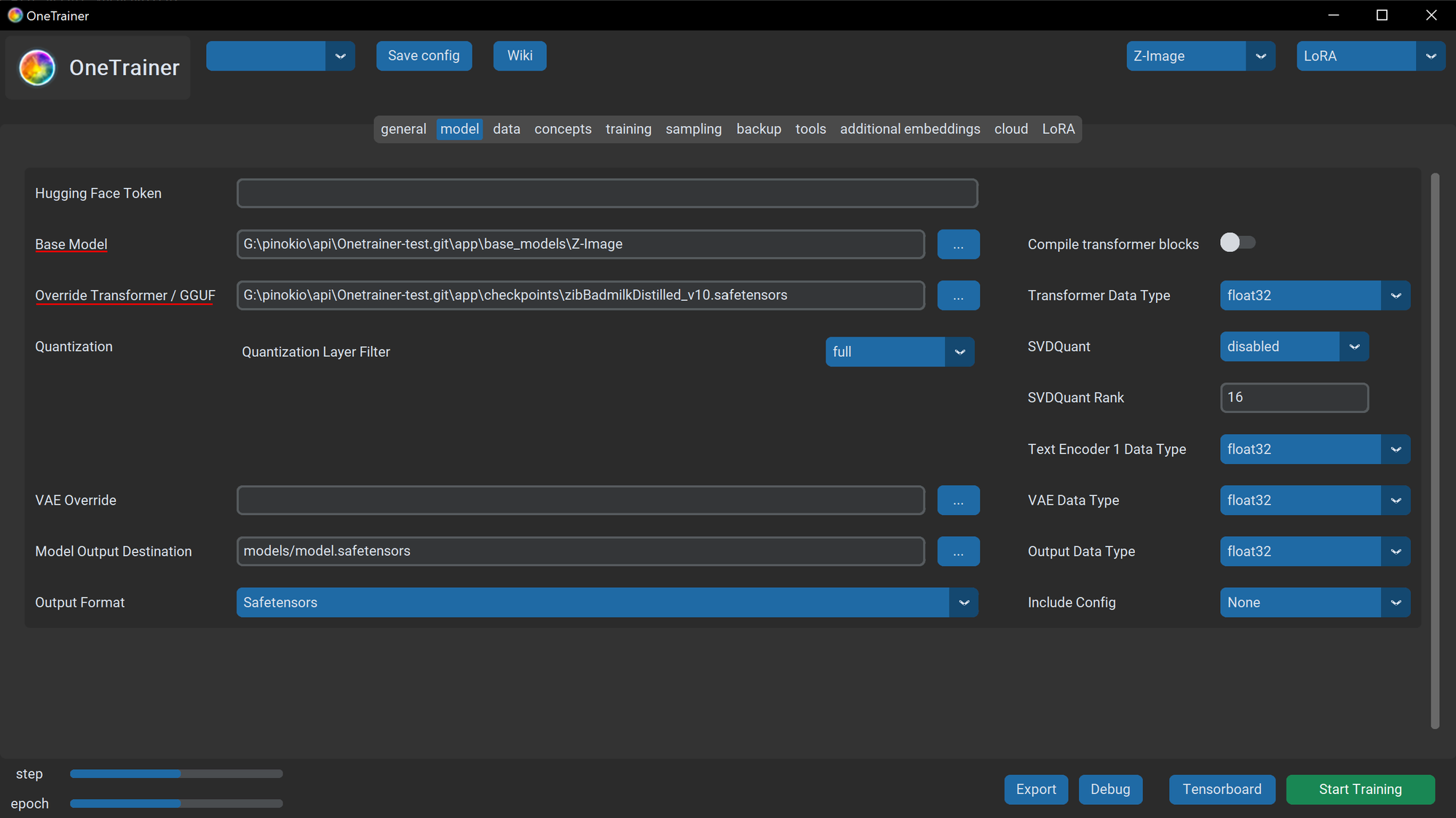Click the OneTrainer colorful logo icon
Viewport: 1456px width, 818px height.
coord(37,68)
